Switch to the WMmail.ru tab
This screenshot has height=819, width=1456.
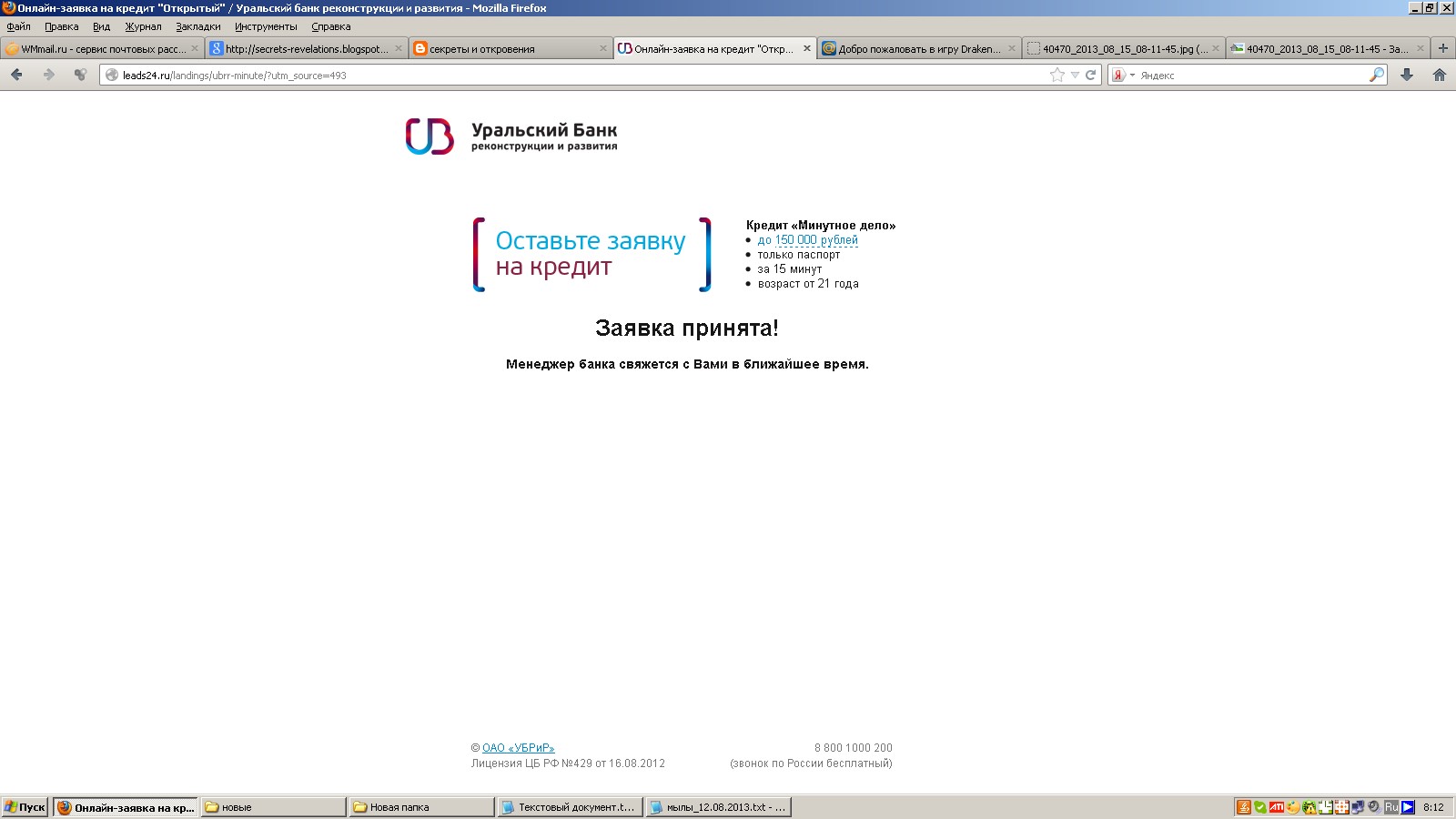(x=102, y=48)
